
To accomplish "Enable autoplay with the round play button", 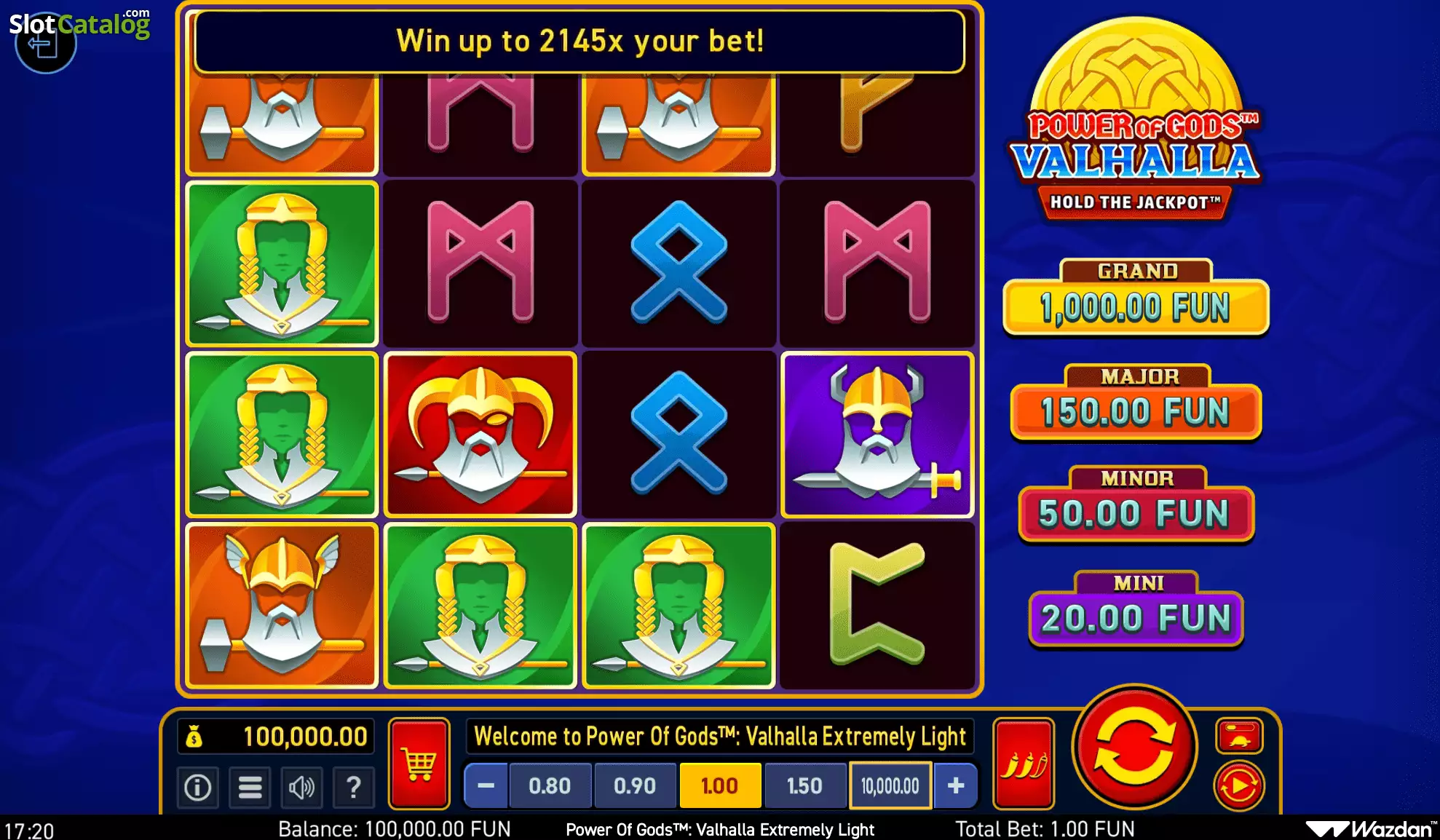I will coord(1239,786).
